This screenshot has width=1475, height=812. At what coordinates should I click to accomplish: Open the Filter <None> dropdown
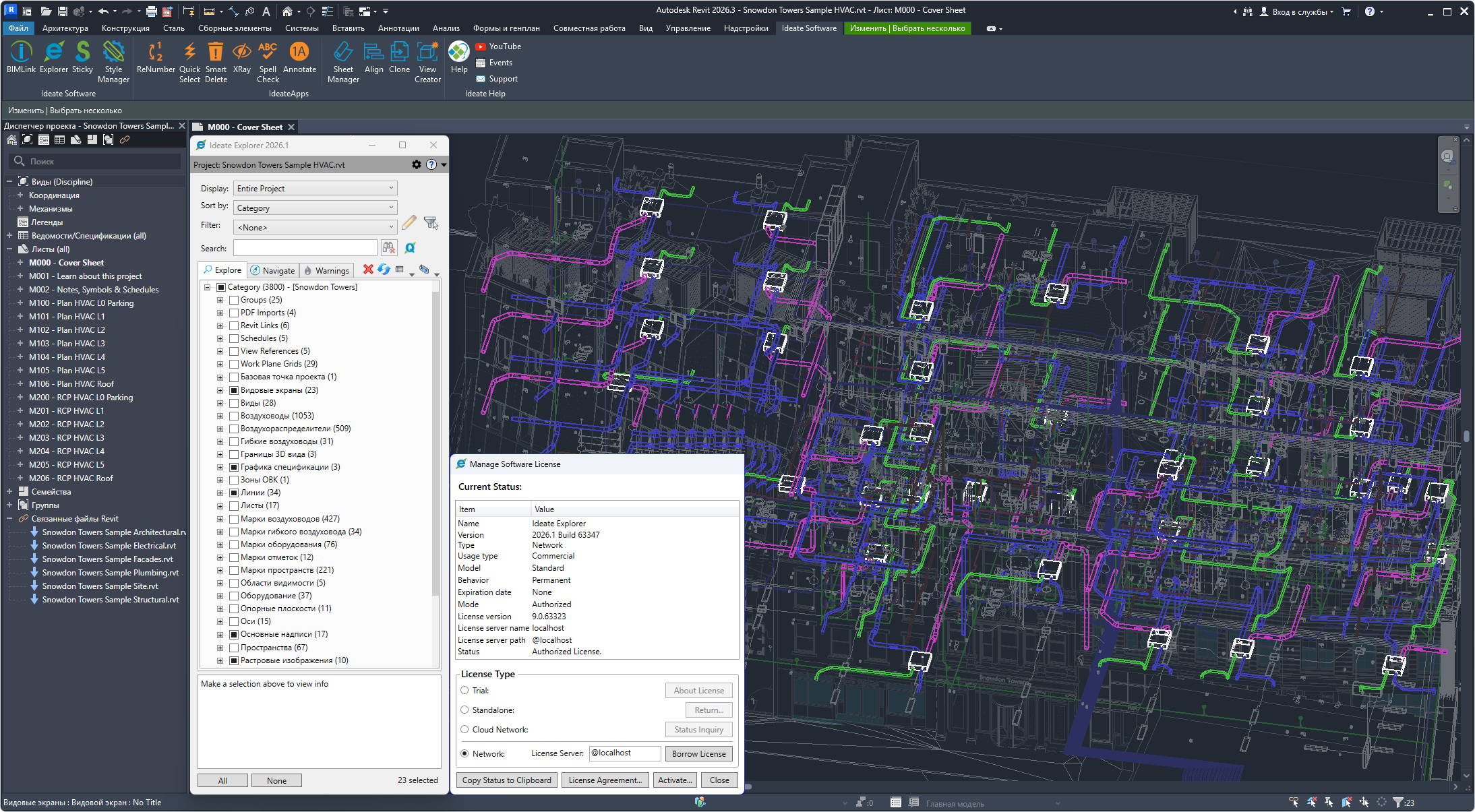(315, 227)
